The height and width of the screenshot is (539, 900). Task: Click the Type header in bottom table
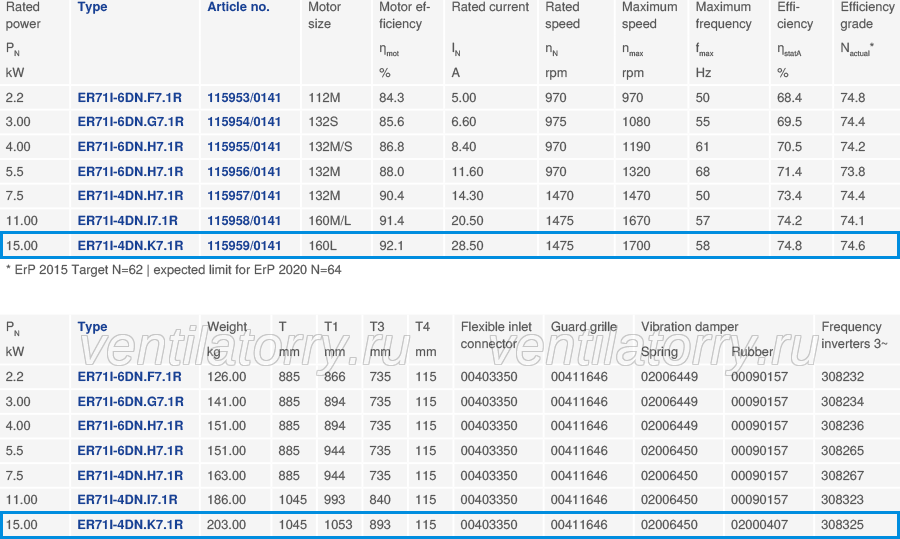pyautogui.click(x=92, y=327)
